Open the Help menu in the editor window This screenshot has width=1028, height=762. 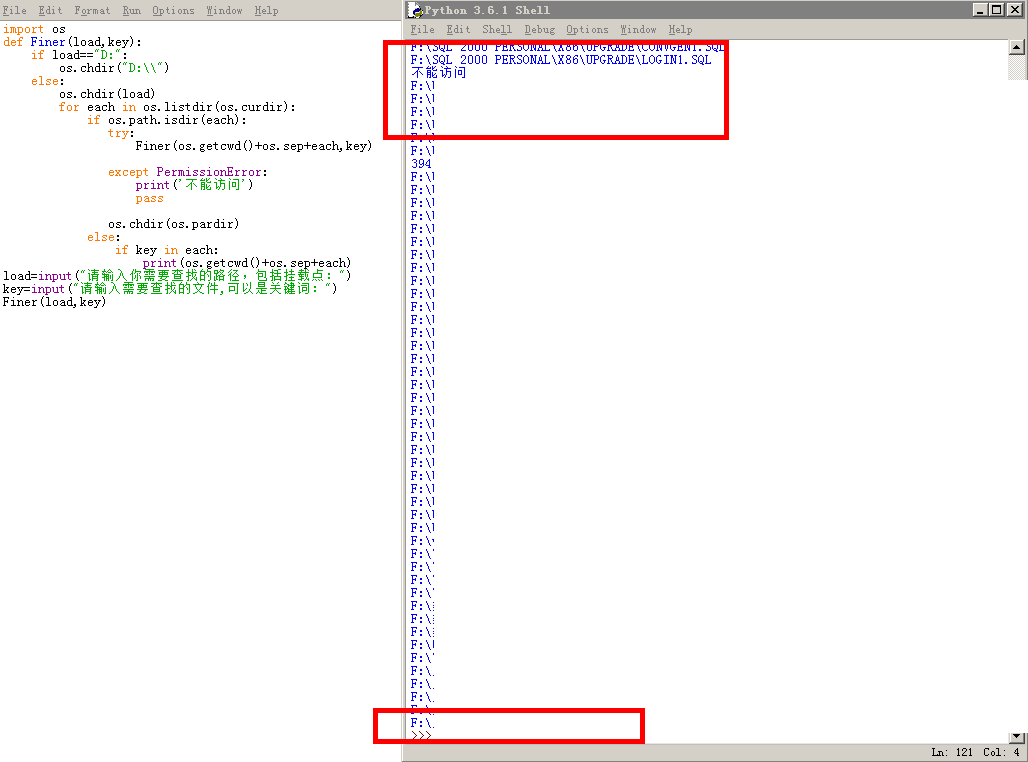[x=266, y=10]
